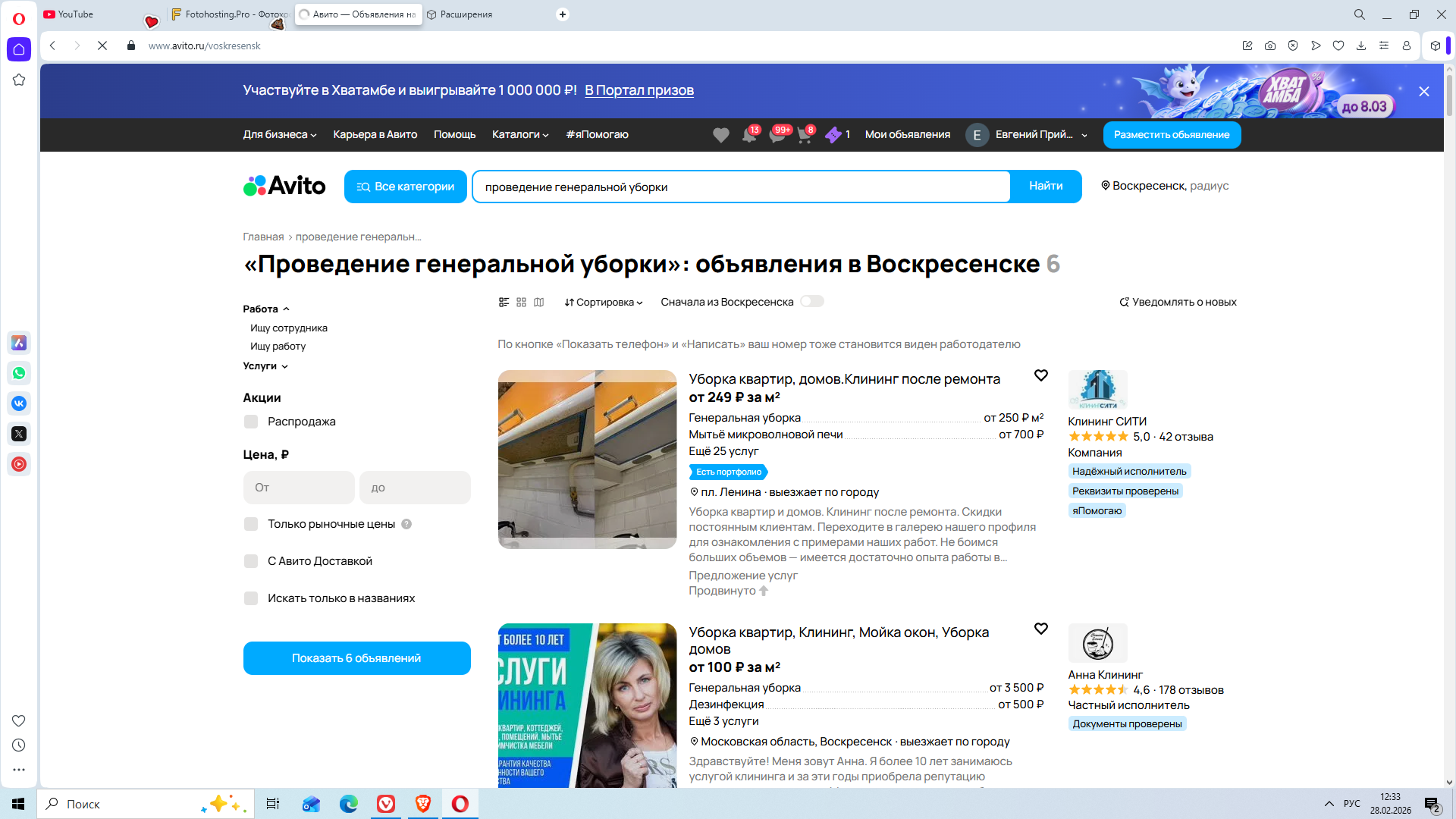1456x819 pixels.
Task: Check Только рыночные цены
Action: [251, 524]
